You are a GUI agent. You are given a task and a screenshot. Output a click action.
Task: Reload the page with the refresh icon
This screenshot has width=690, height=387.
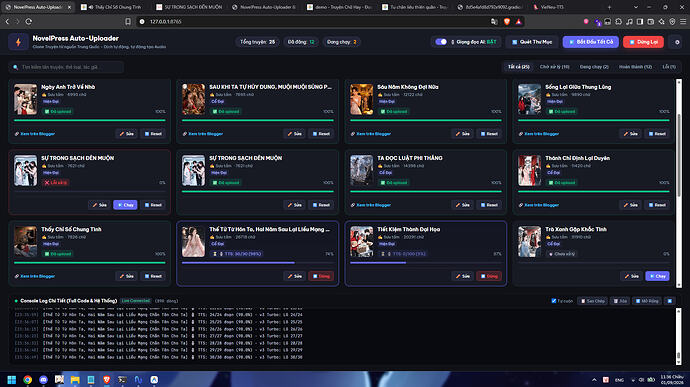tap(29, 22)
